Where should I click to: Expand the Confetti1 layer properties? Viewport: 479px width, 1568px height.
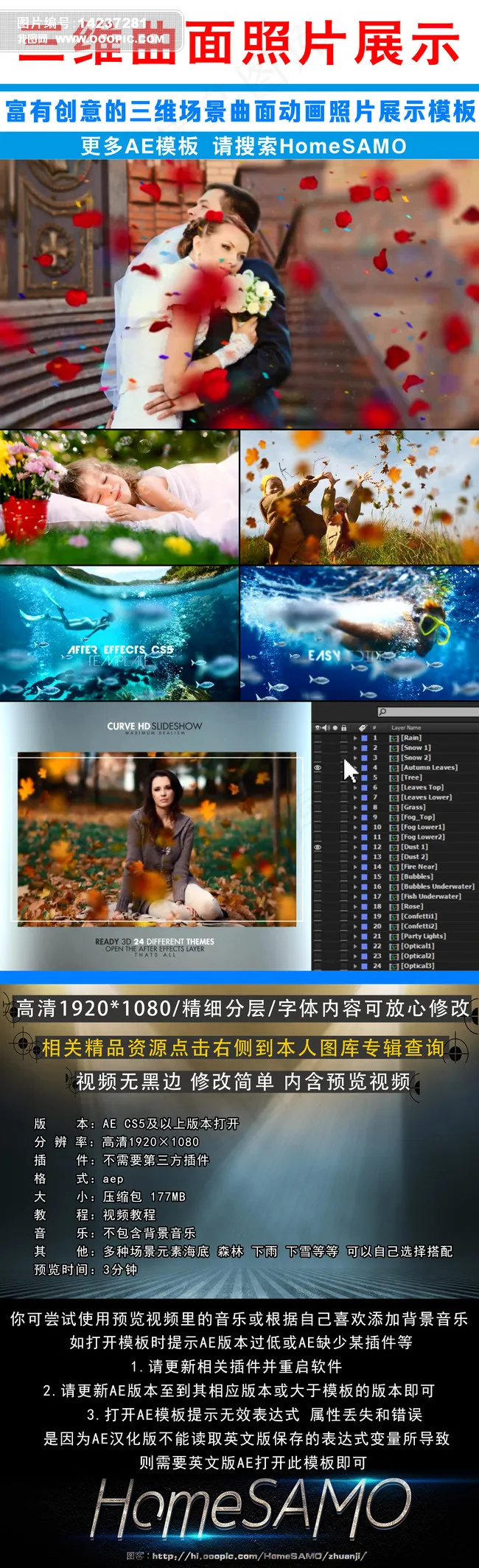coord(355,916)
